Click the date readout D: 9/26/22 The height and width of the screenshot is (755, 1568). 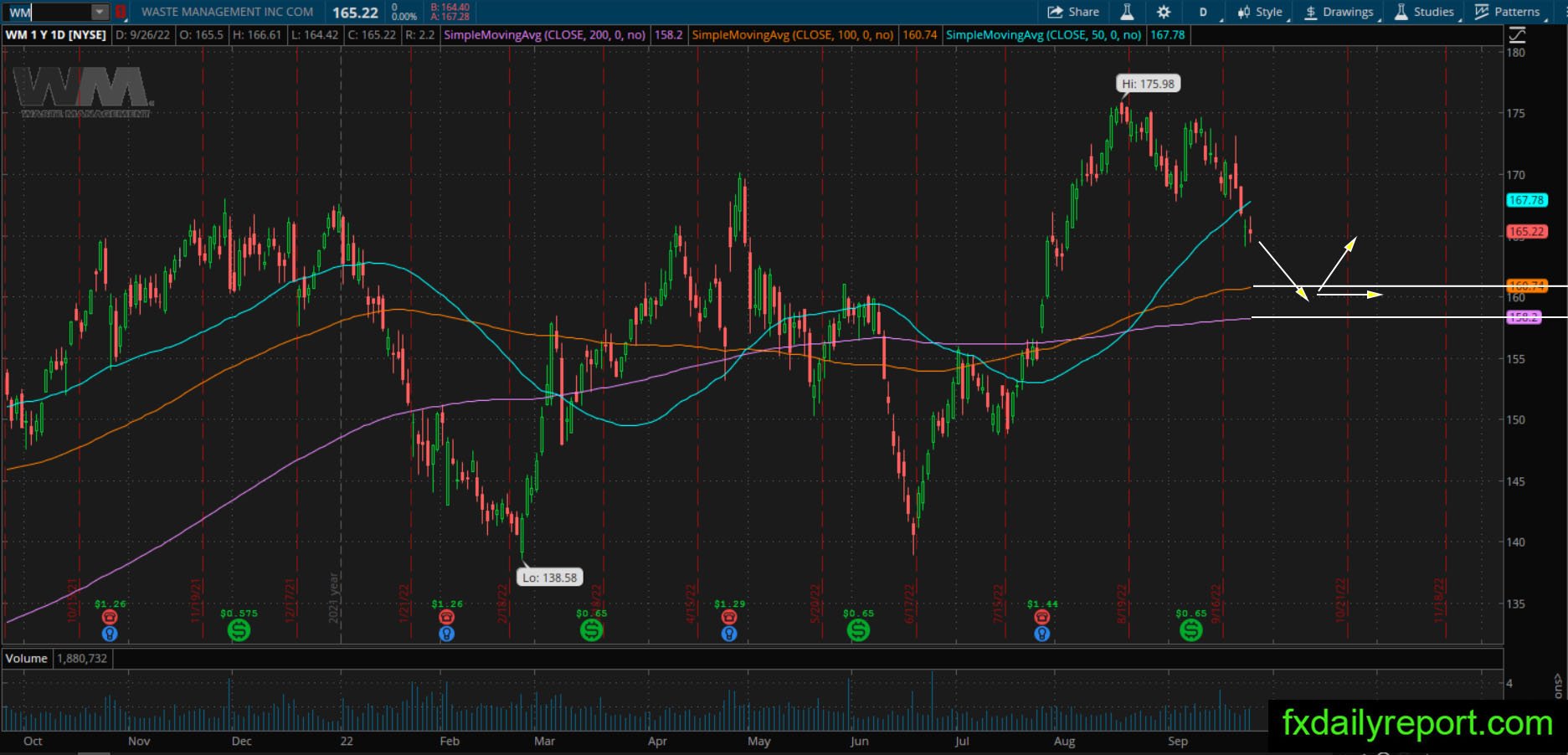(x=145, y=35)
